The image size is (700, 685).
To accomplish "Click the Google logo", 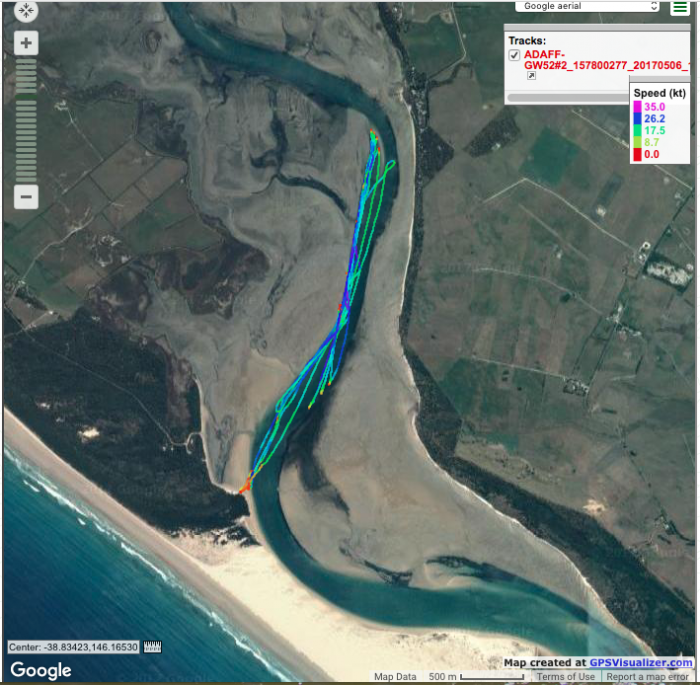I will tap(40, 670).
